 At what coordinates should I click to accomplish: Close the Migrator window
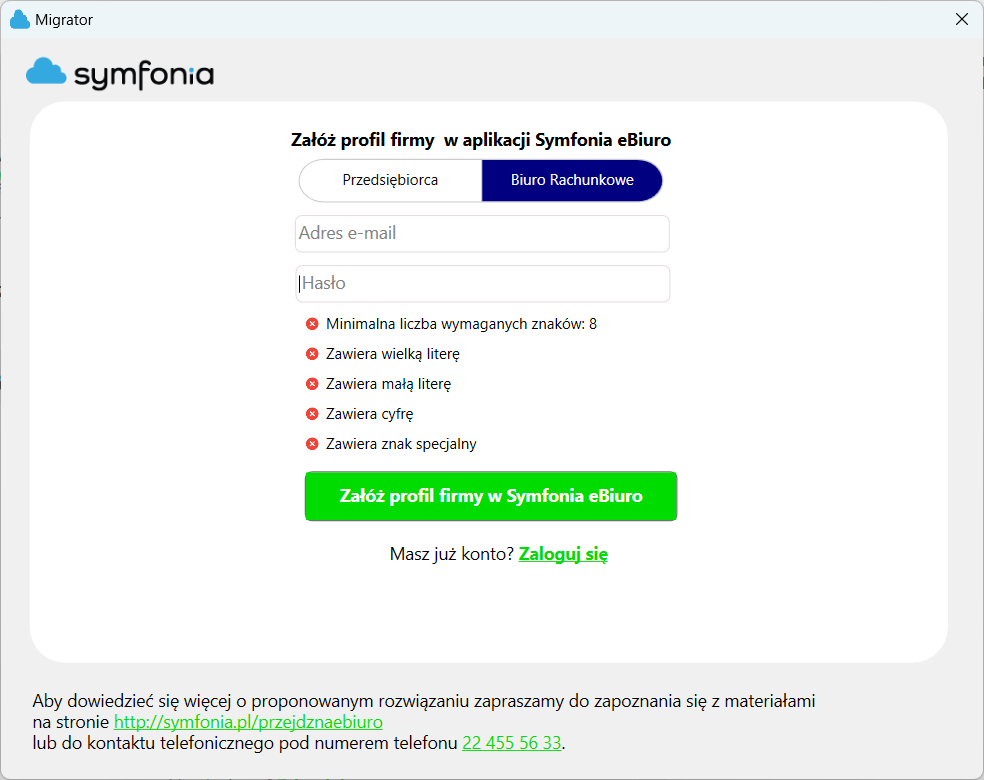pos(961,19)
